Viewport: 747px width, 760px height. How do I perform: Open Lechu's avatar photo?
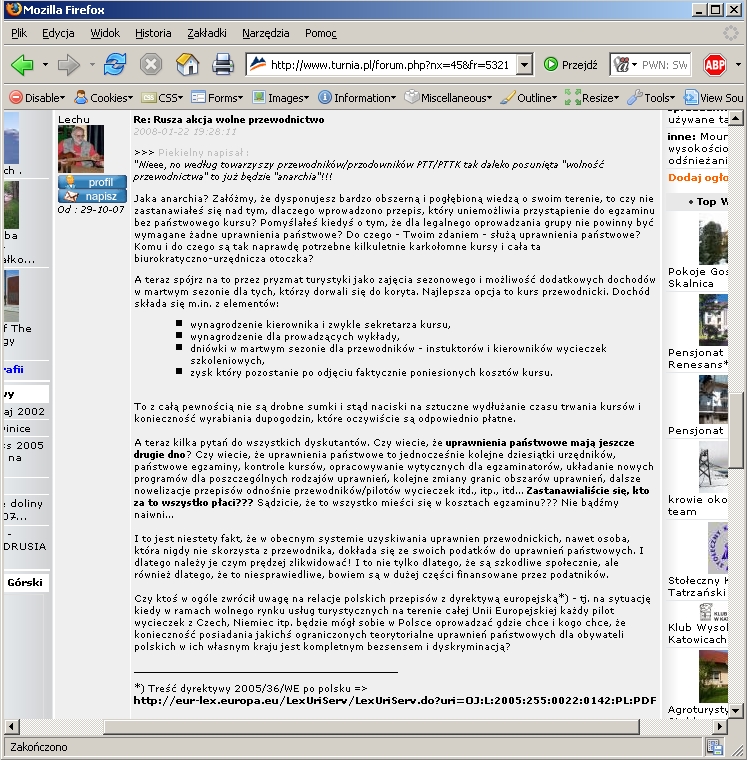coord(80,149)
